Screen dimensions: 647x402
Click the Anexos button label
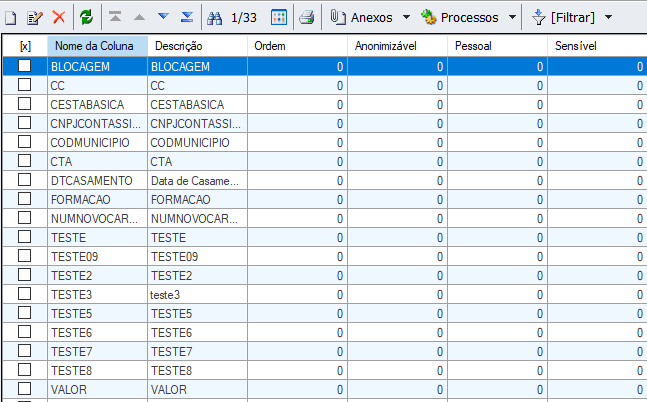pos(371,18)
